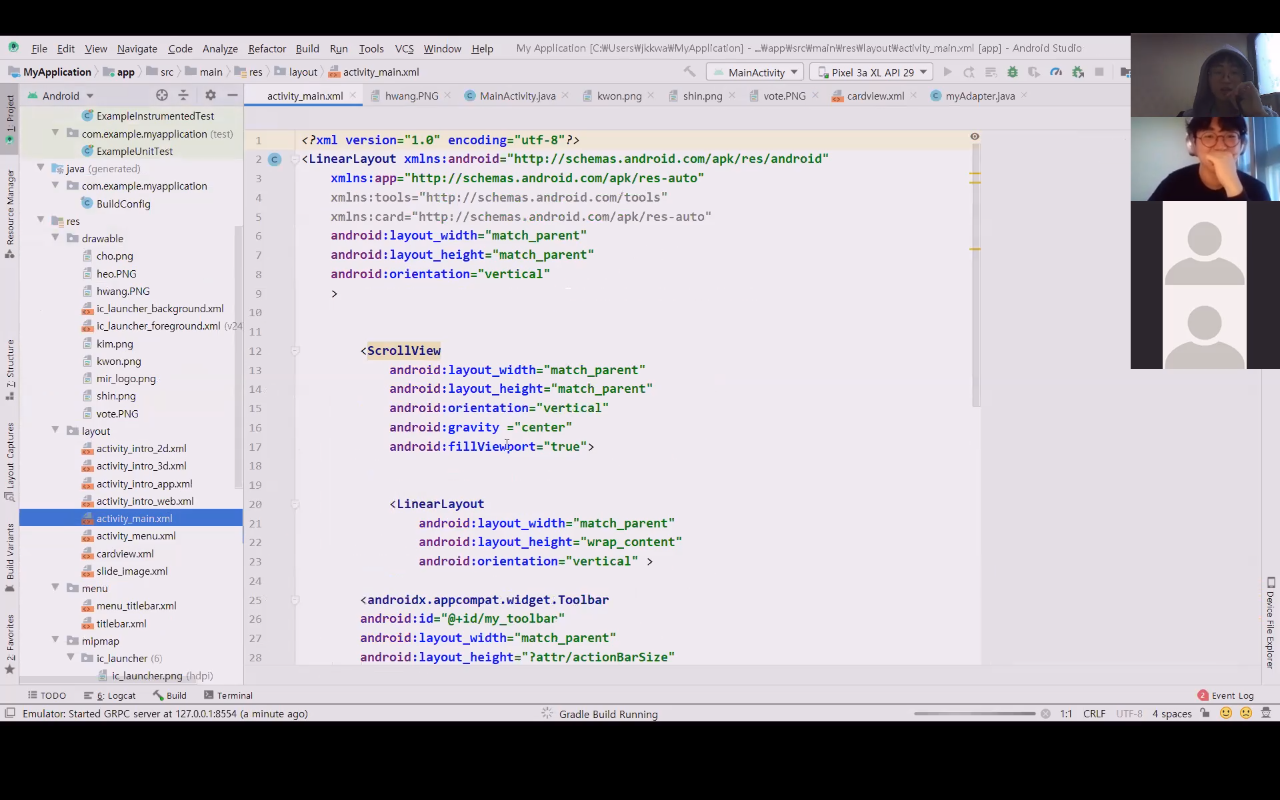Click the tool window toggle icon at the status bar's left corner
Screen dimensions: 1280x800
point(9,714)
